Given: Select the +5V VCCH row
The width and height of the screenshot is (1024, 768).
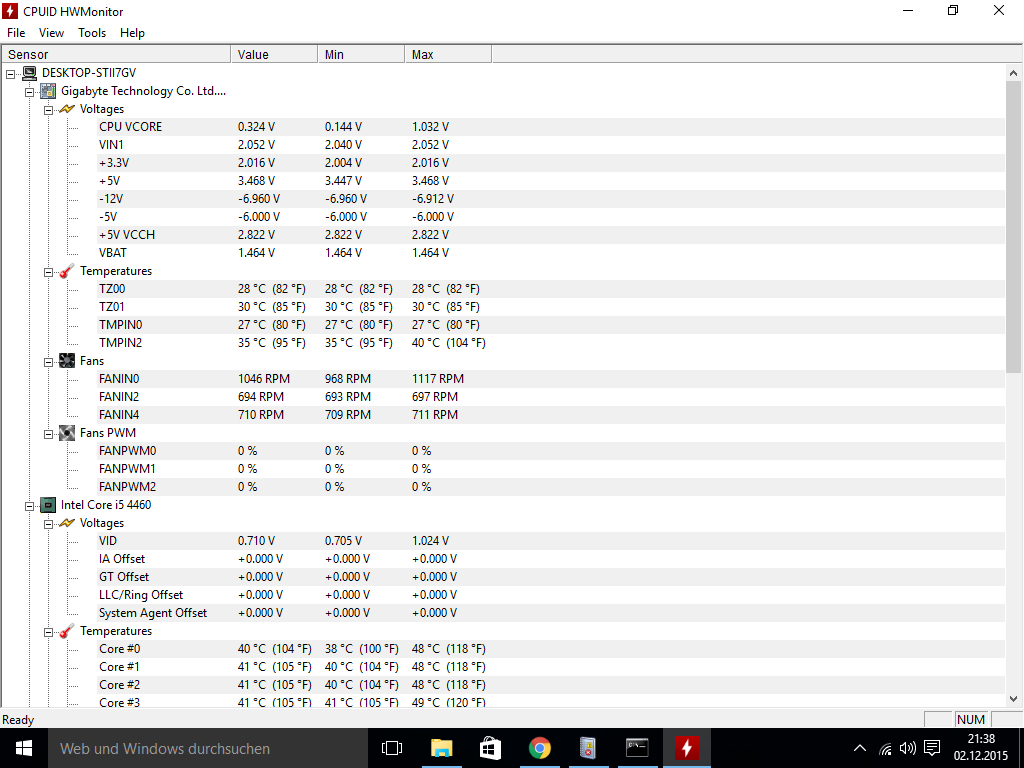Looking at the screenshot, I should pos(551,234).
